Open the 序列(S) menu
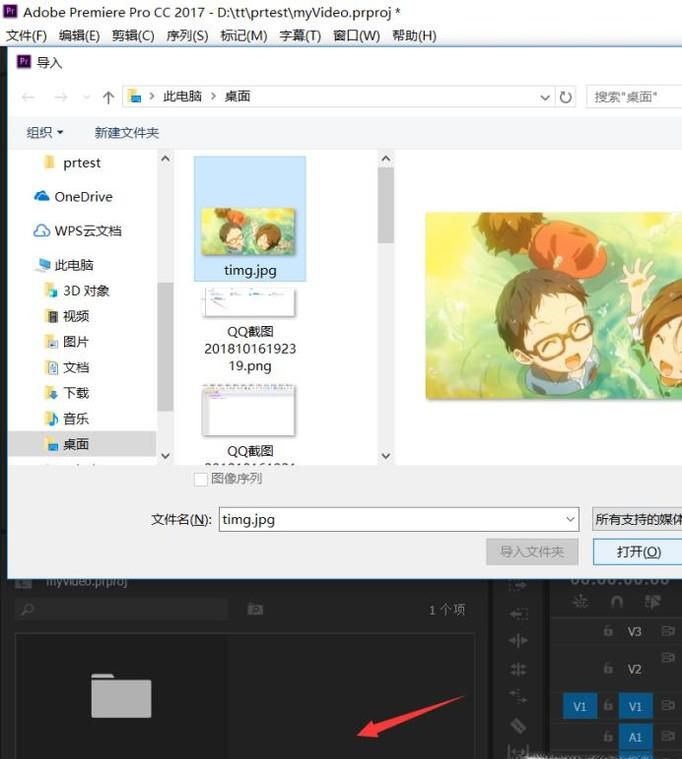Screen dimensions: 682x759 pyautogui.click(x=187, y=36)
